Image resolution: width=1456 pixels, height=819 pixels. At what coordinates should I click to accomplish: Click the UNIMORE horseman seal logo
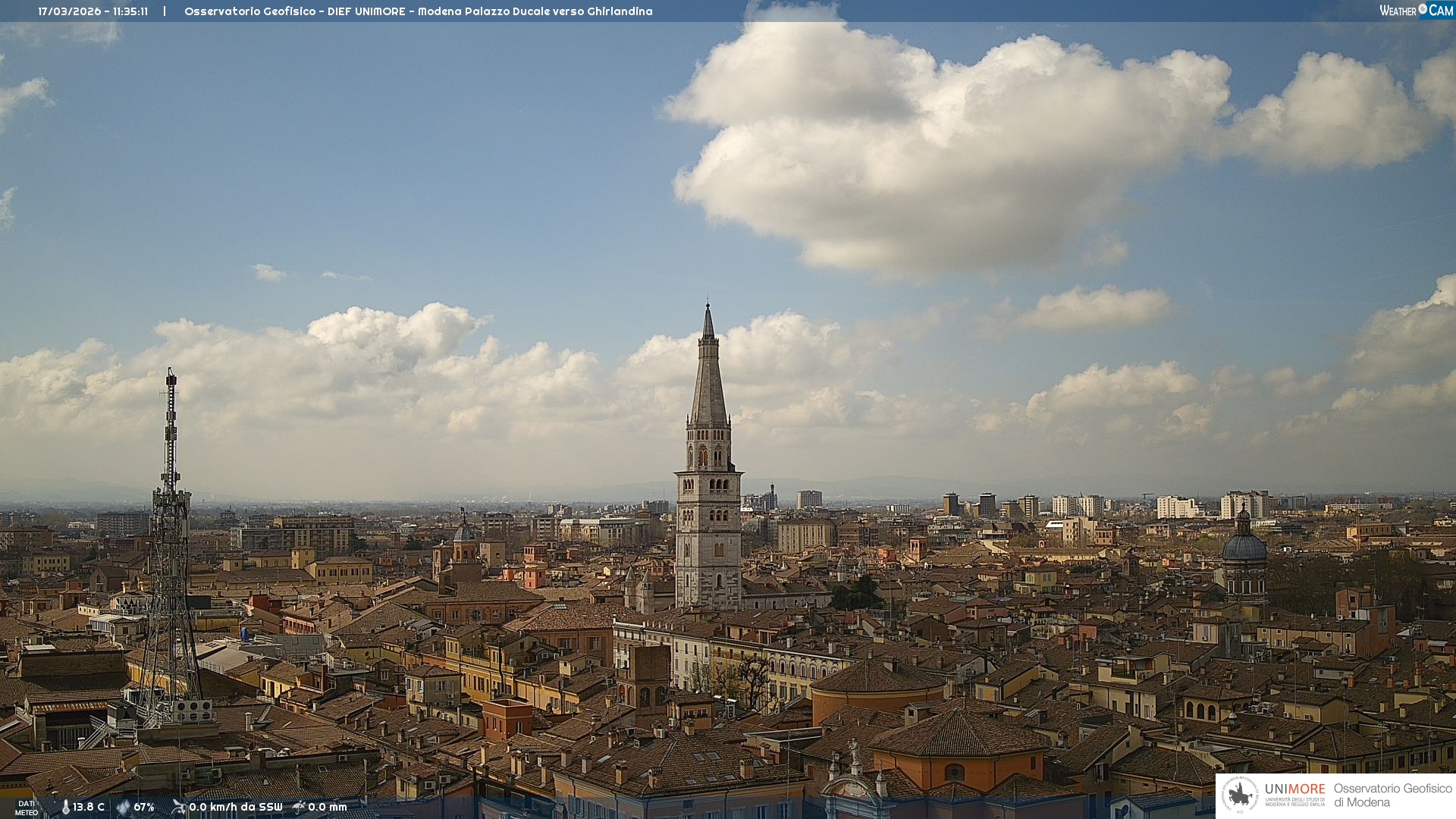1239,795
